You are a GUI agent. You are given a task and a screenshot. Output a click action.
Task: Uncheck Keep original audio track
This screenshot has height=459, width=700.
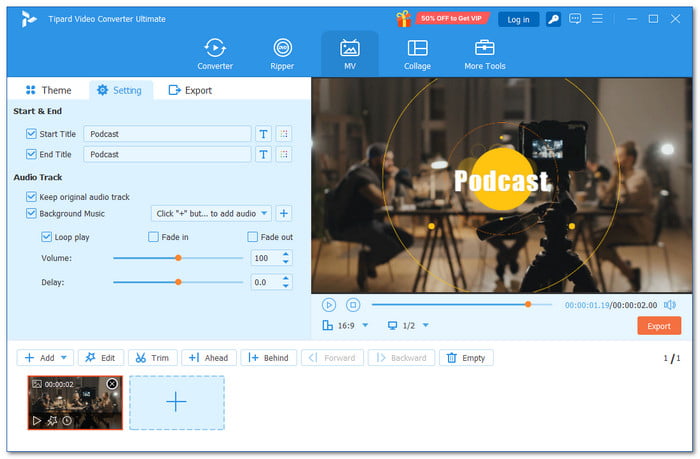point(31,197)
